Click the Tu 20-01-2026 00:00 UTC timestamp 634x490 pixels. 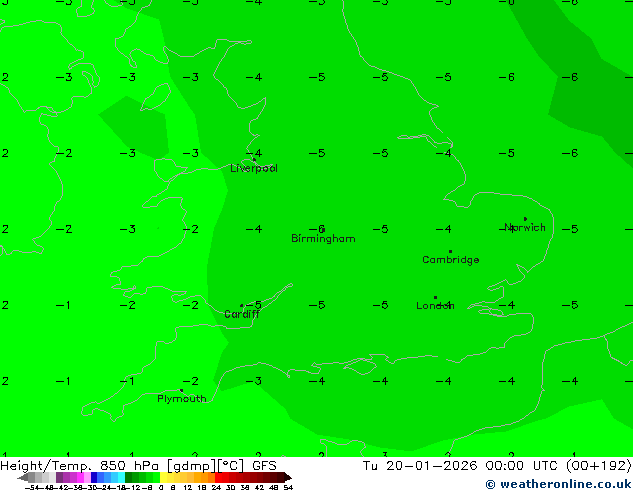(462, 466)
